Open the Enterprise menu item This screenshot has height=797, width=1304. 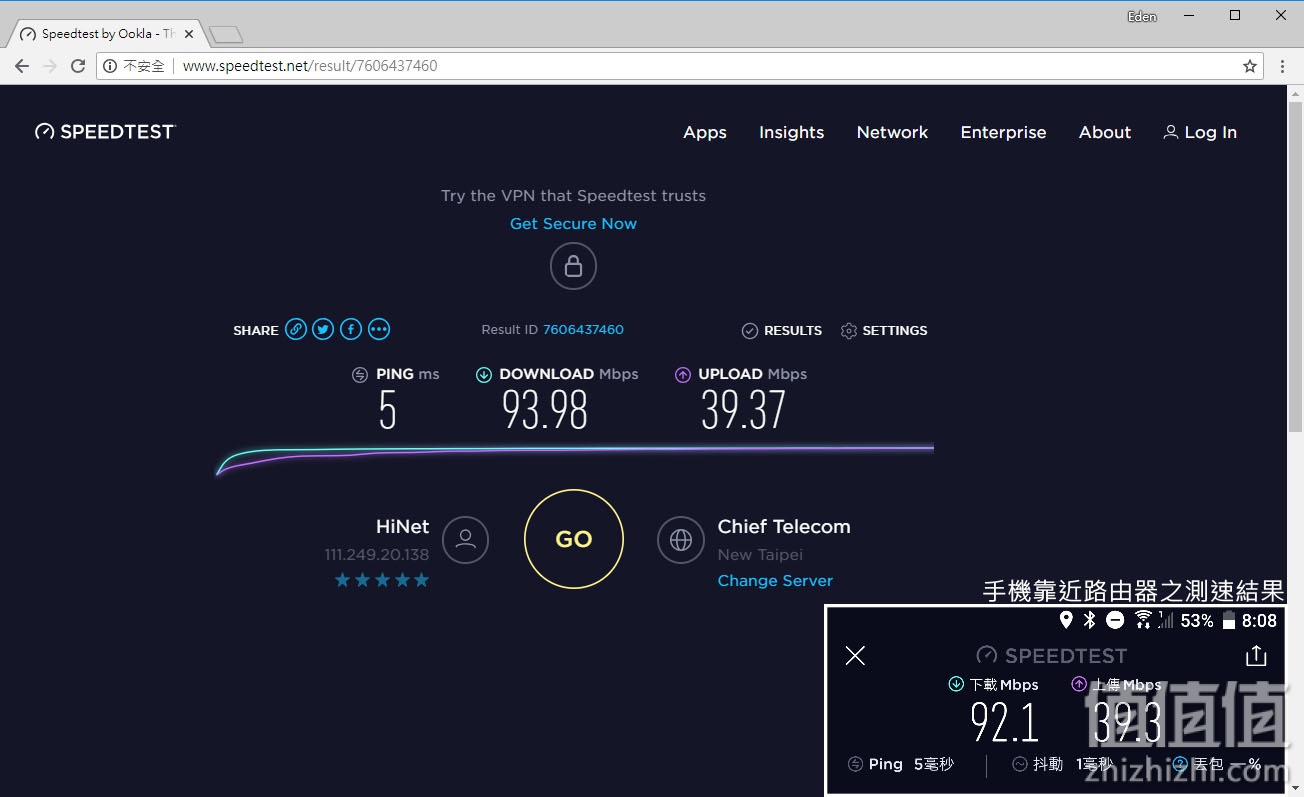click(x=1003, y=132)
